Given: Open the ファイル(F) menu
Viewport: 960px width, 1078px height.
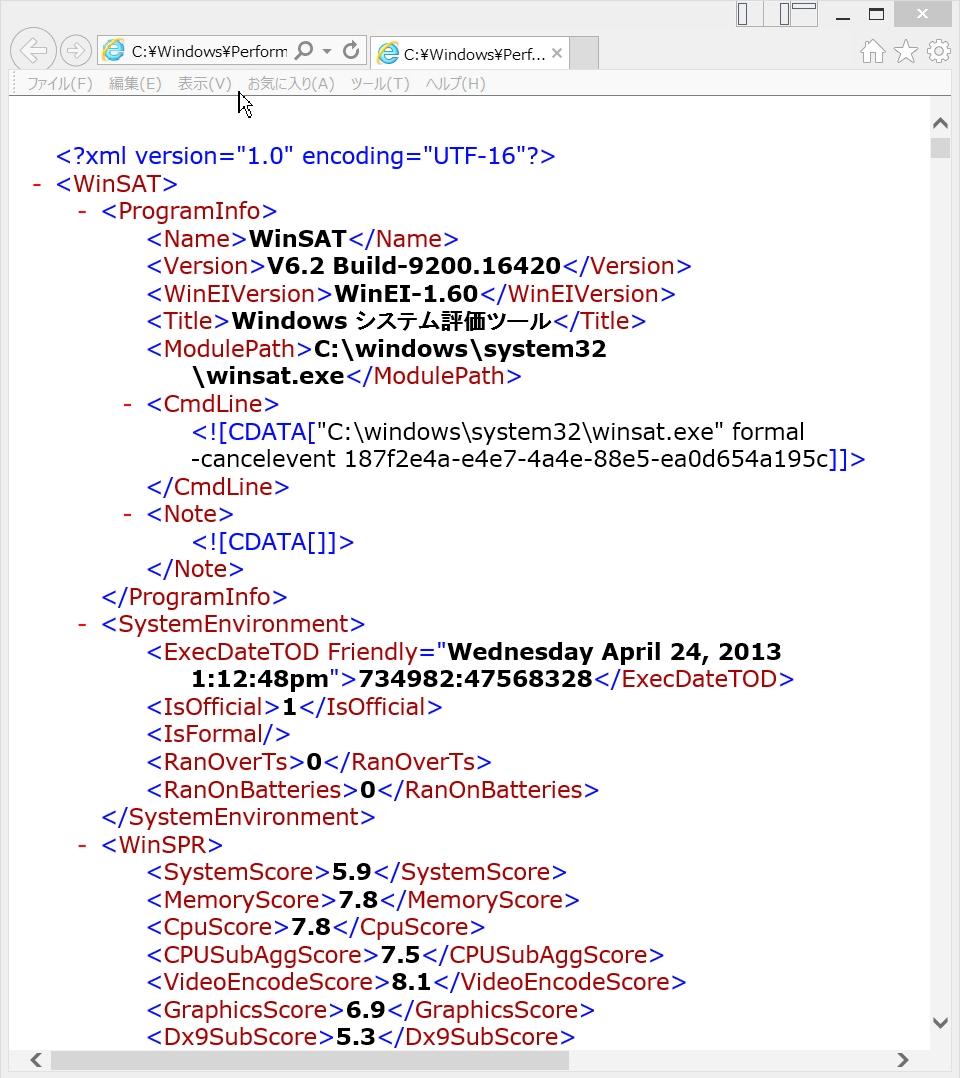Looking at the screenshot, I should click(59, 84).
